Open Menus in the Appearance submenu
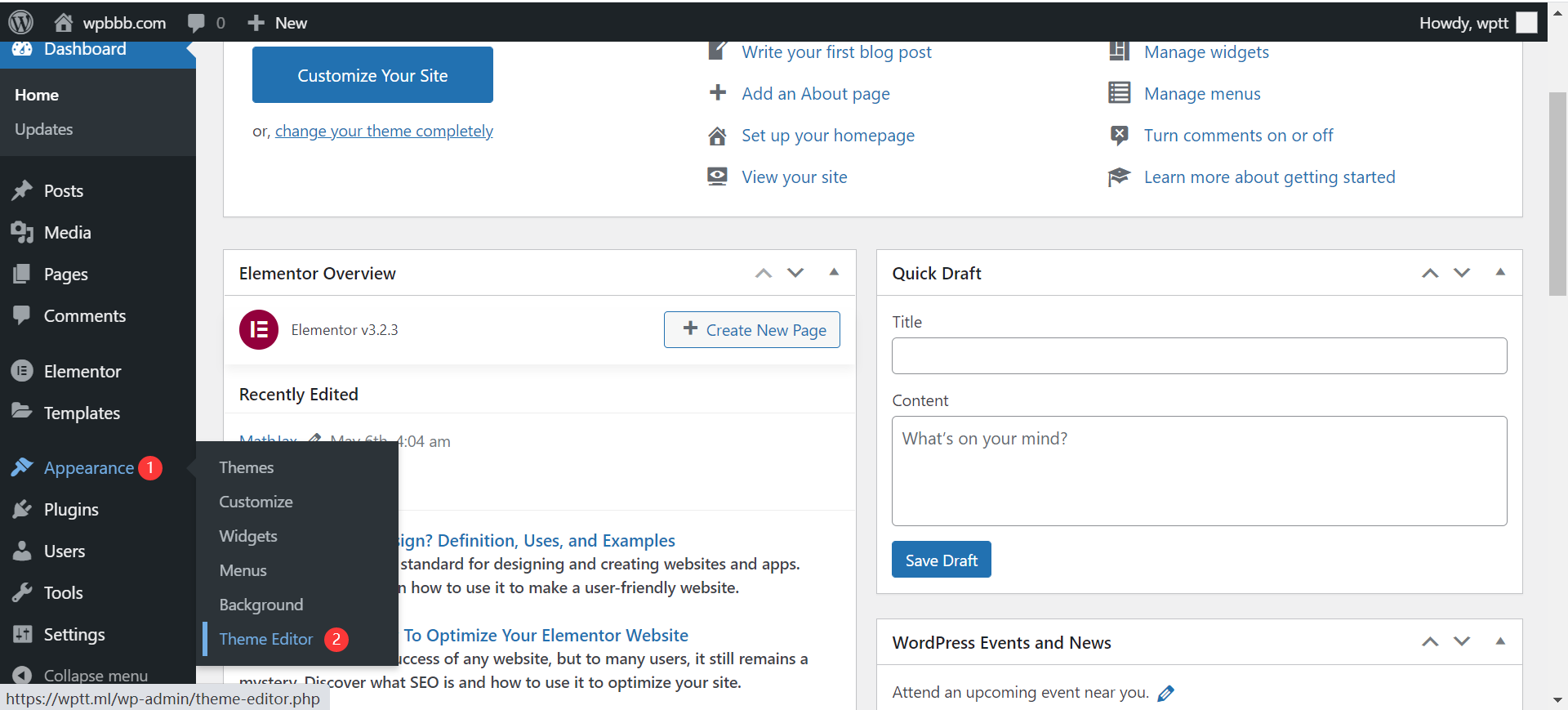 coord(243,570)
